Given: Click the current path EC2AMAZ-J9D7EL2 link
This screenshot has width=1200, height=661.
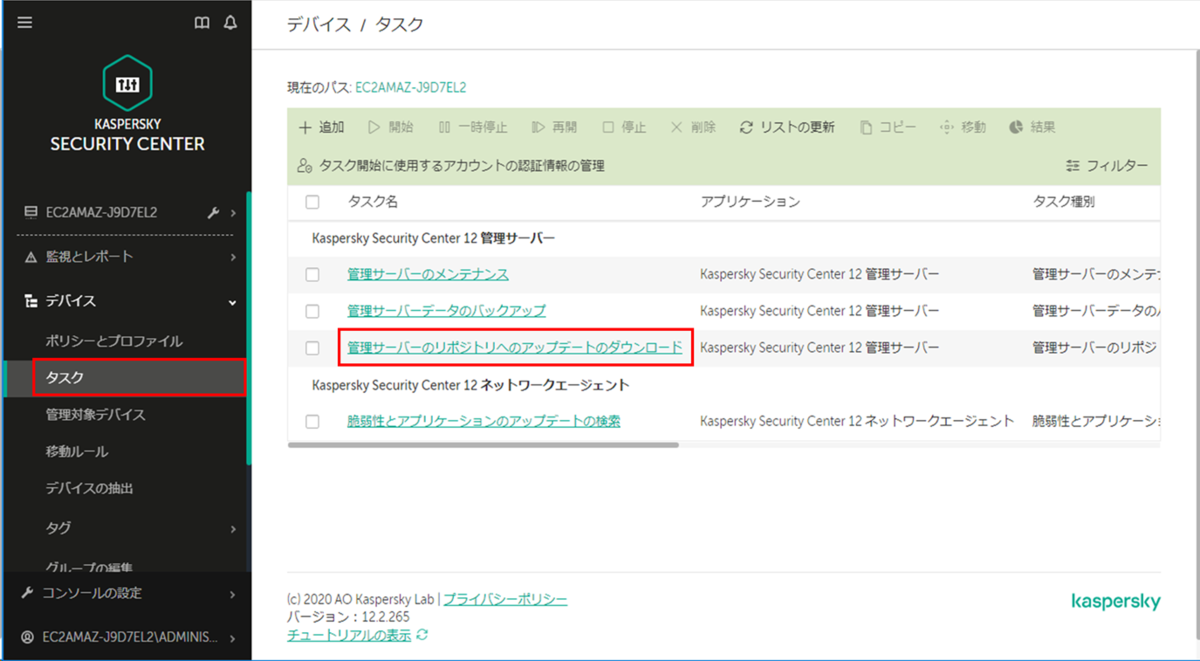Looking at the screenshot, I should click(x=411, y=88).
